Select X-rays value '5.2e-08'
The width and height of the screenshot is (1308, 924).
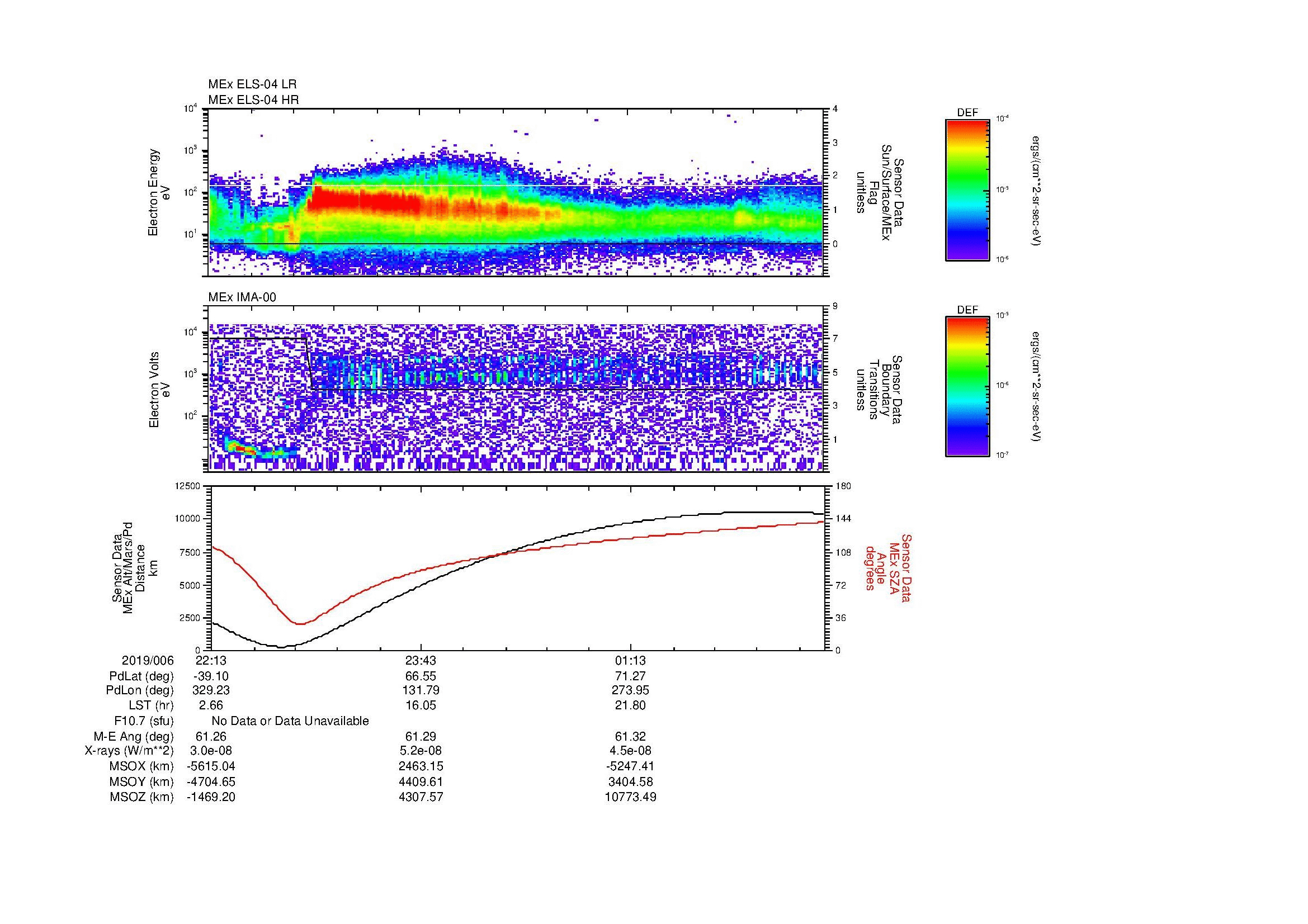421,751
